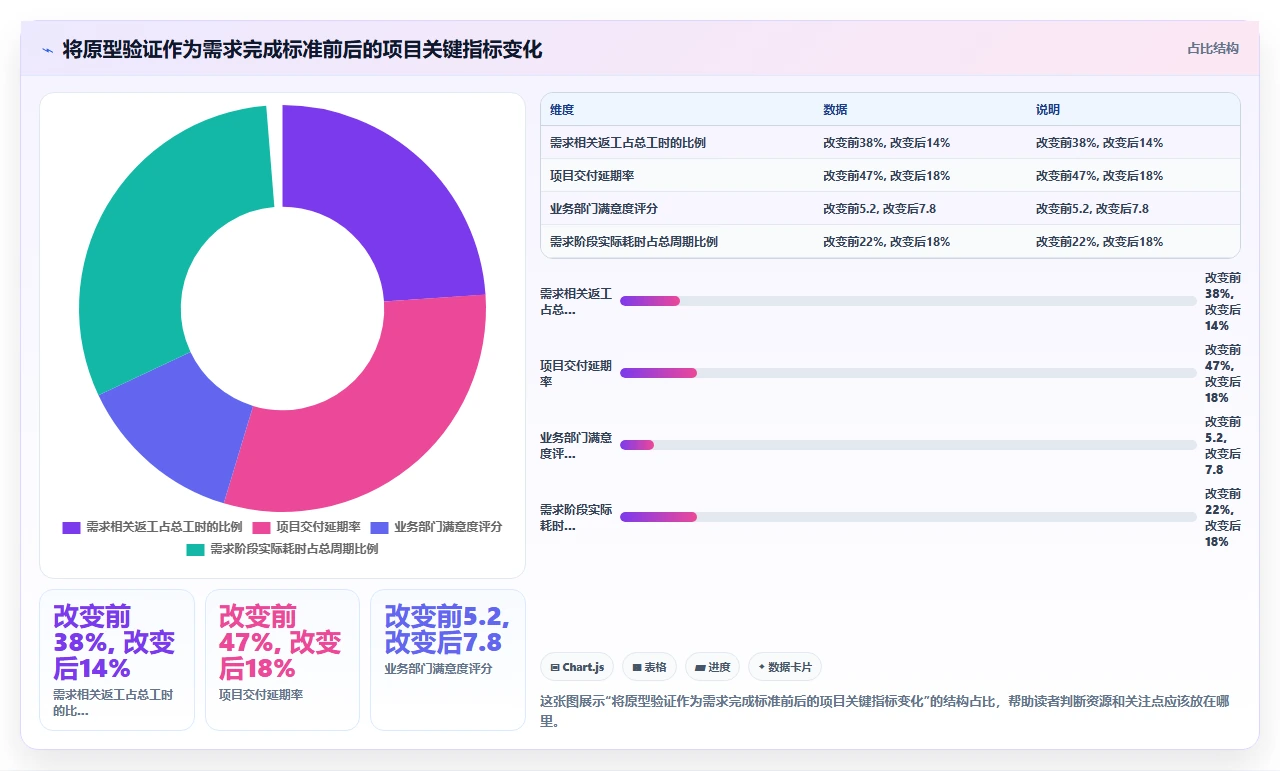Select the 数据卡片 tag chip

(785, 667)
